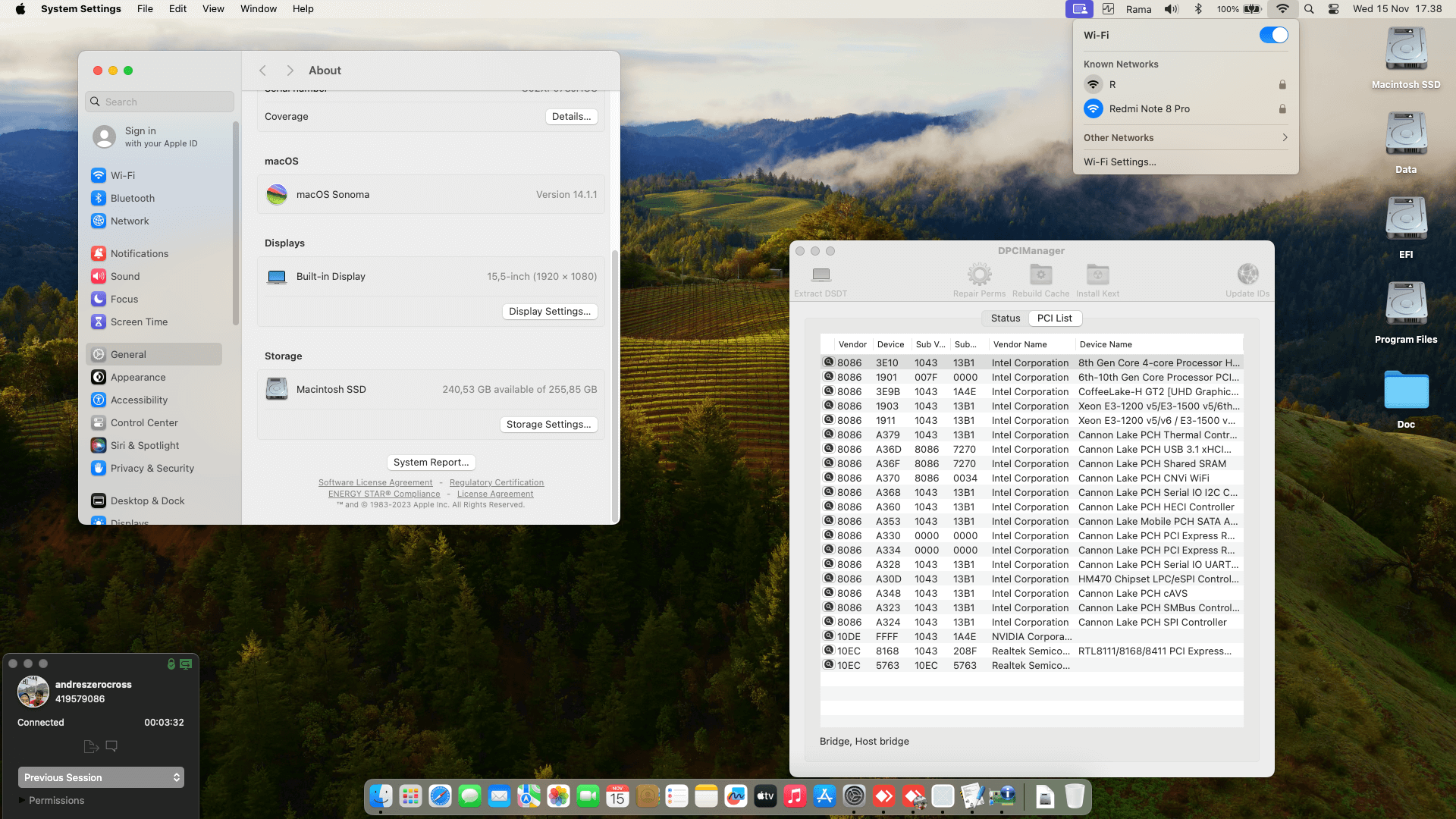The width and height of the screenshot is (1456, 819).
Task: Connect to Redmi Note 8 Pro network
Action: click(x=1185, y=108)
